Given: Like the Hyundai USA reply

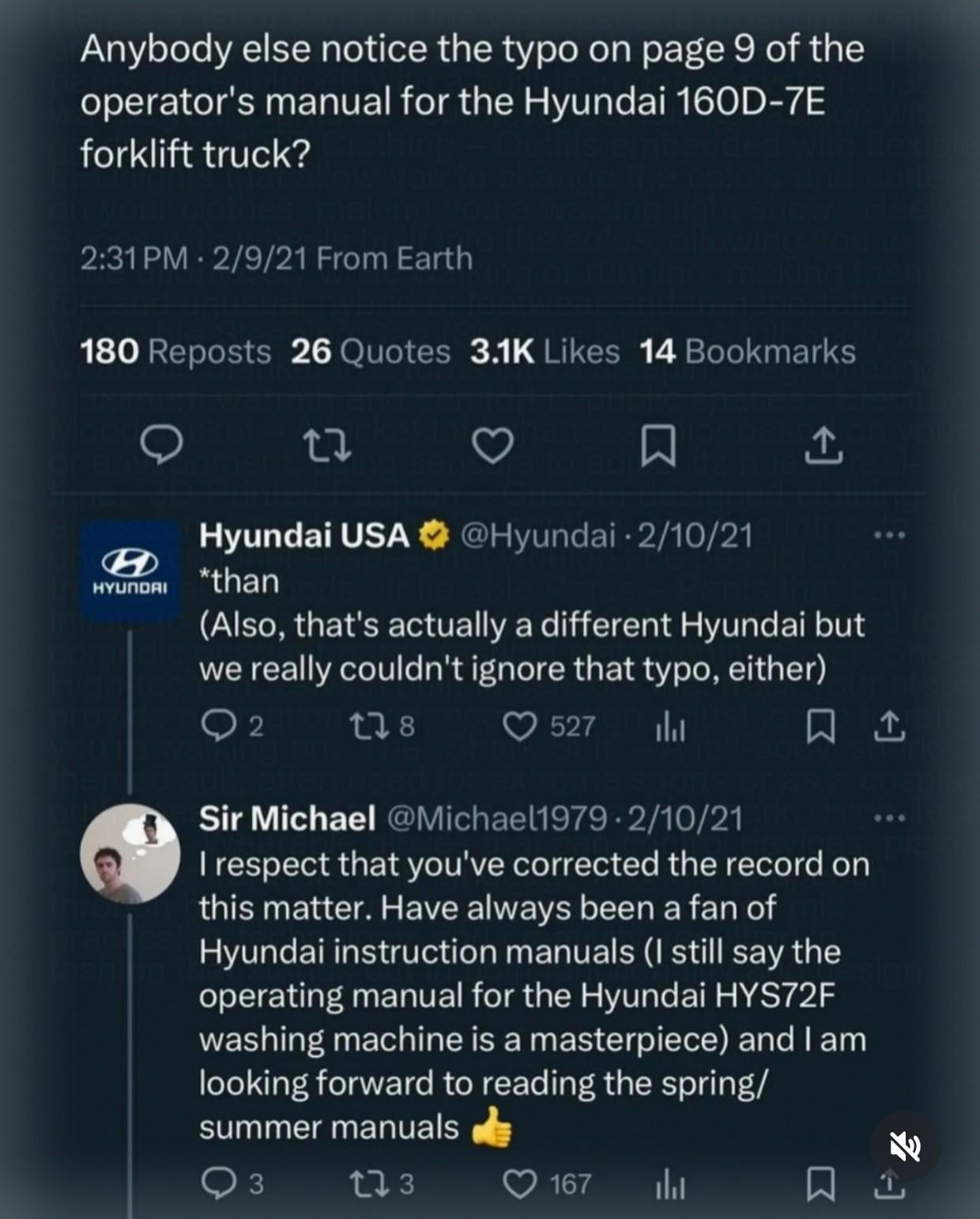Looking at the screenshot, I should pos(520,726).
